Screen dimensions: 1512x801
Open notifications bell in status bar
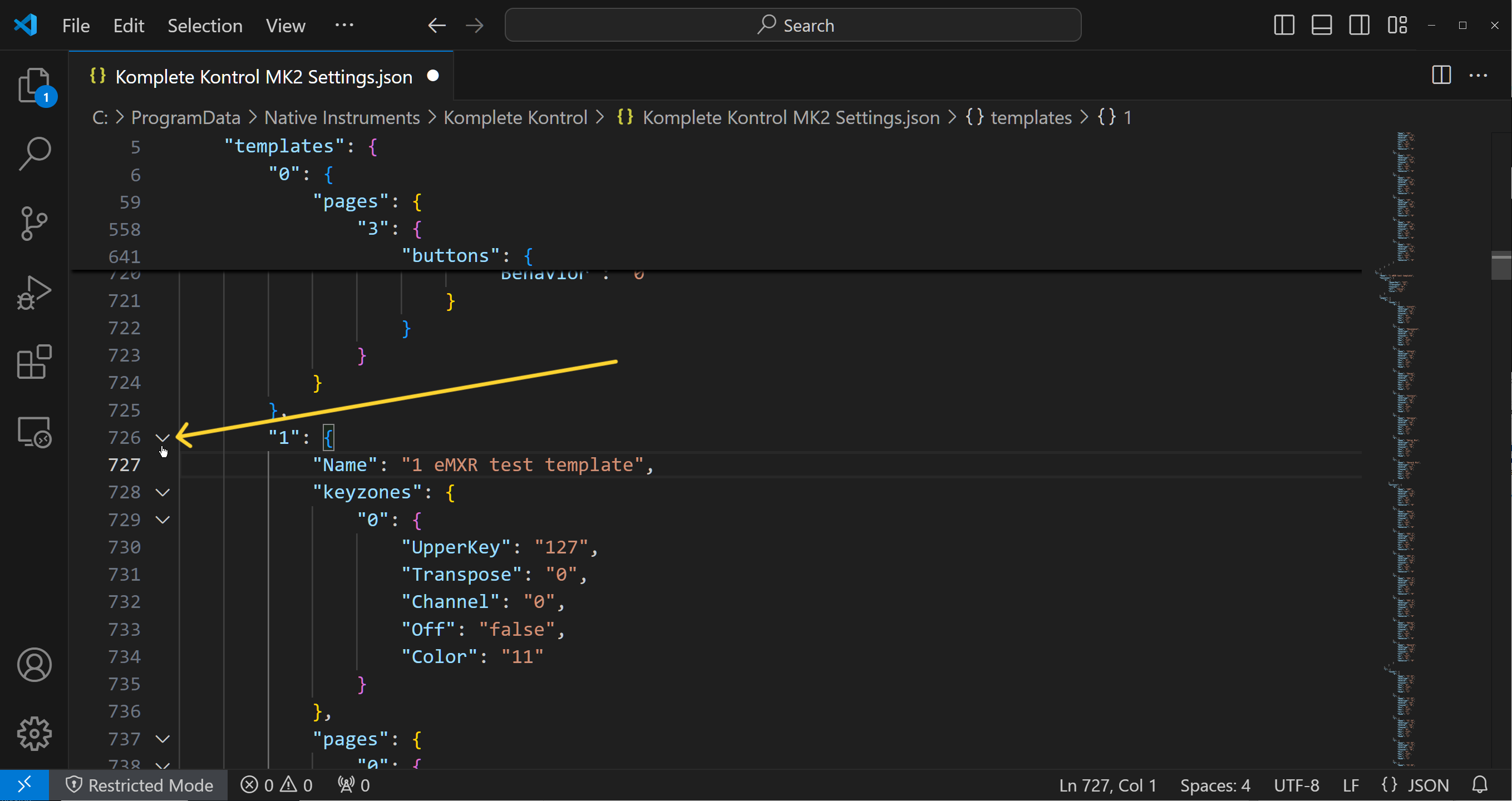pos(1480,784)
